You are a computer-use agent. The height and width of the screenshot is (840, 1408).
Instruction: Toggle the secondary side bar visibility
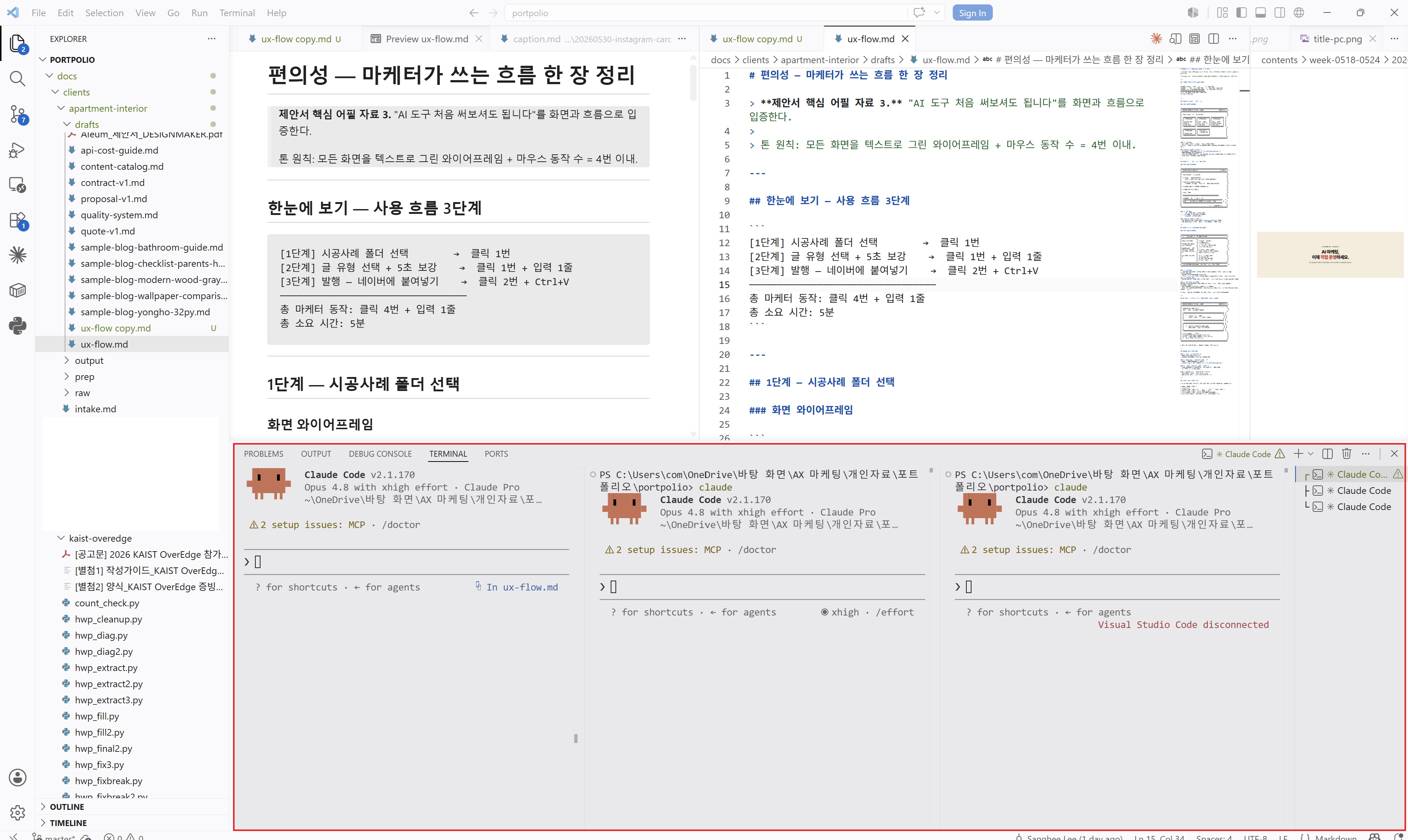coord(1279,12)
